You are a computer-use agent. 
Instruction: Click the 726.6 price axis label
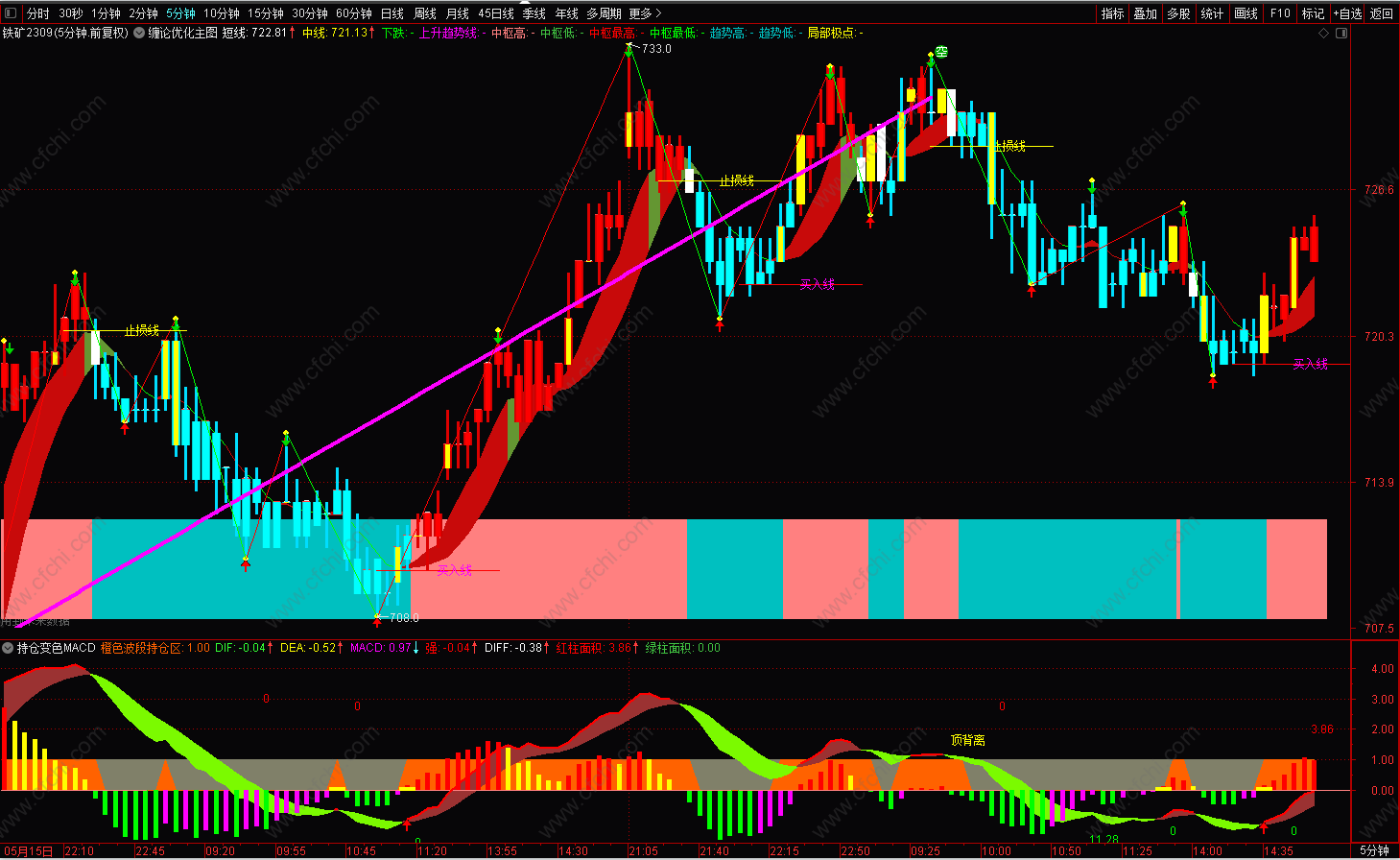click(x=1379, y=190)
